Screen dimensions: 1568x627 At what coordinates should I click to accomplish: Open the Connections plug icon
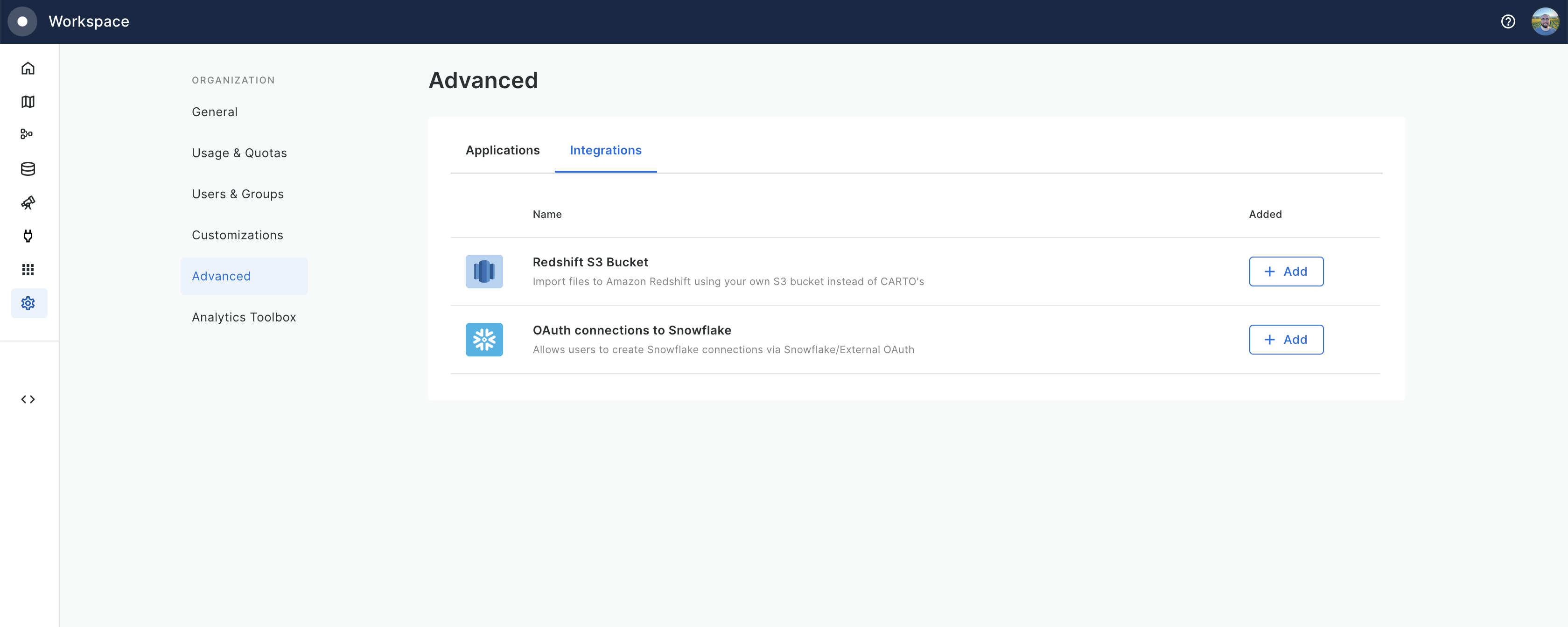click(x=28, y=236)
